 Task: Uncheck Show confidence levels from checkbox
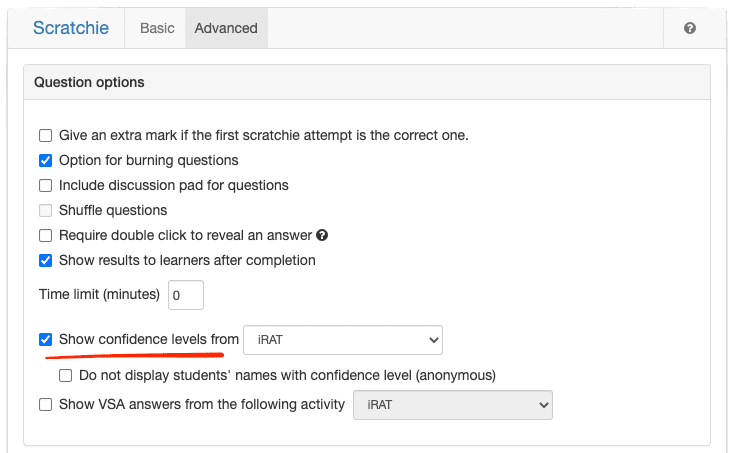pos(45,339)
